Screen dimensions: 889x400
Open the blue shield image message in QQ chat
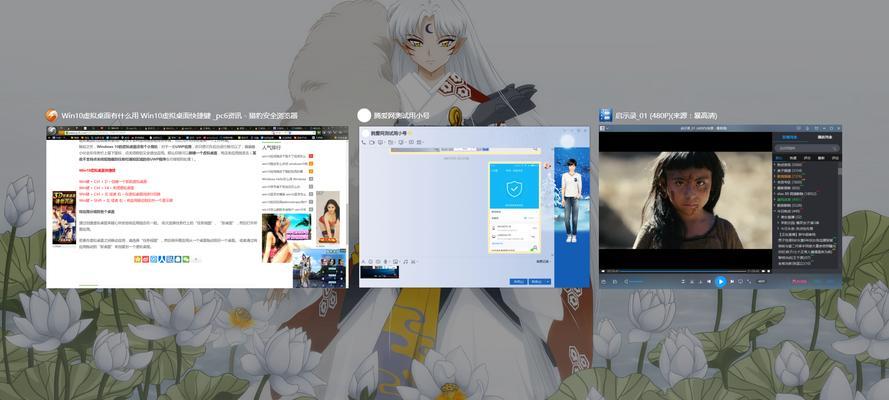514,207
